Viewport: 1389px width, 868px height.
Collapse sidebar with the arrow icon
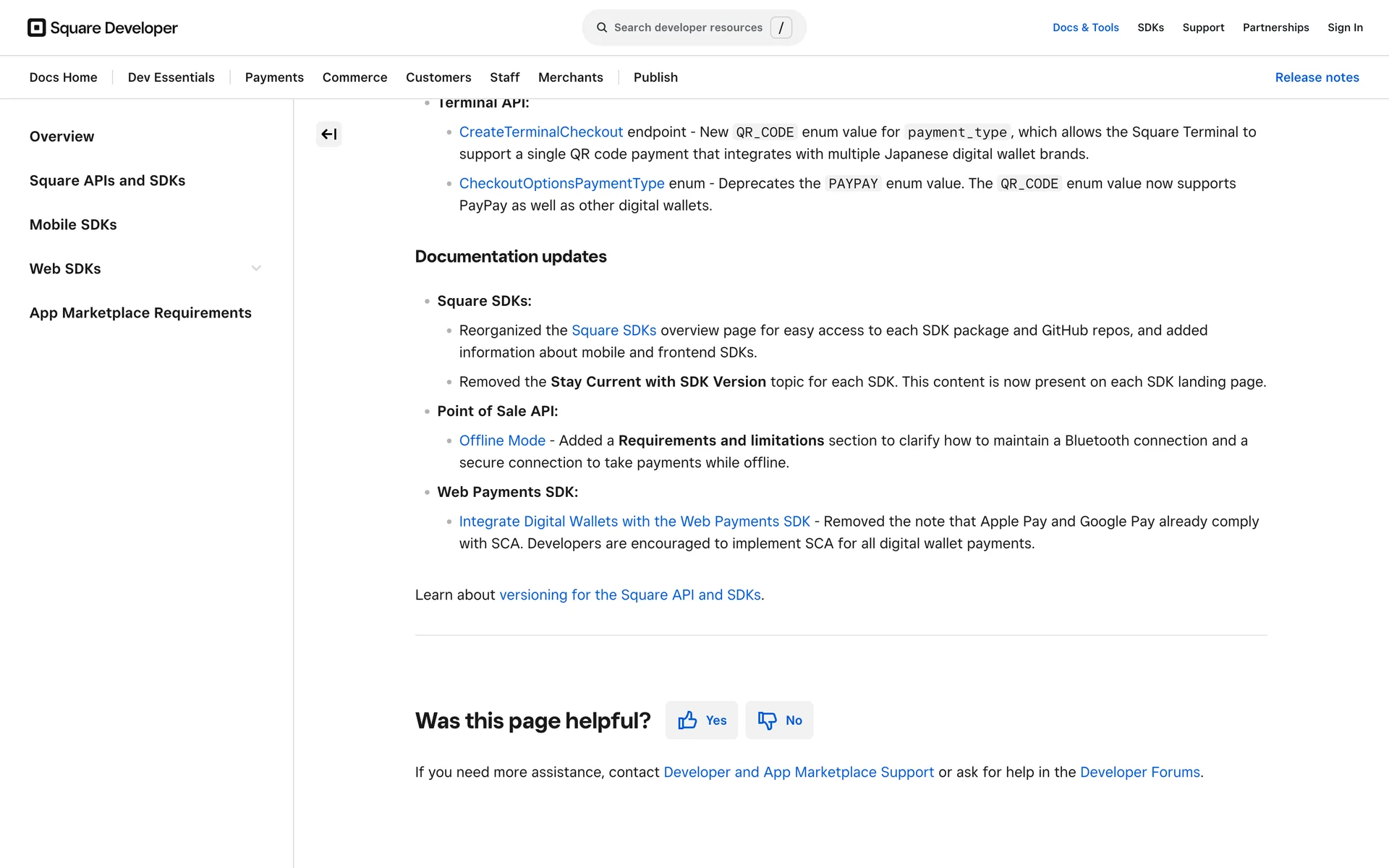point(329,134)
